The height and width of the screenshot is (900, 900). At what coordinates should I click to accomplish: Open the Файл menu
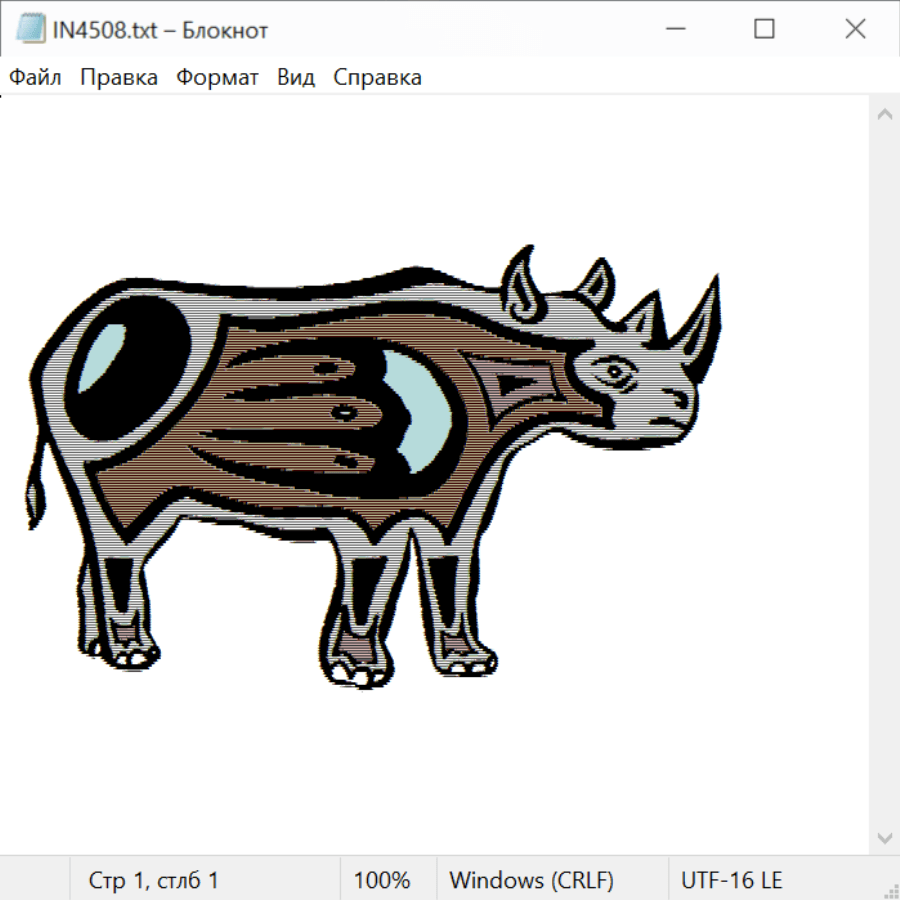coord(36,78)
